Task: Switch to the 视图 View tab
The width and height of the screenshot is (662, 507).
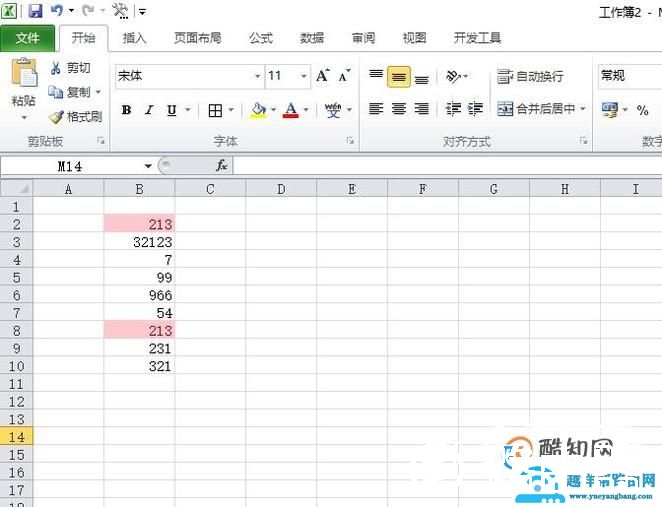Action: point(414,38)
